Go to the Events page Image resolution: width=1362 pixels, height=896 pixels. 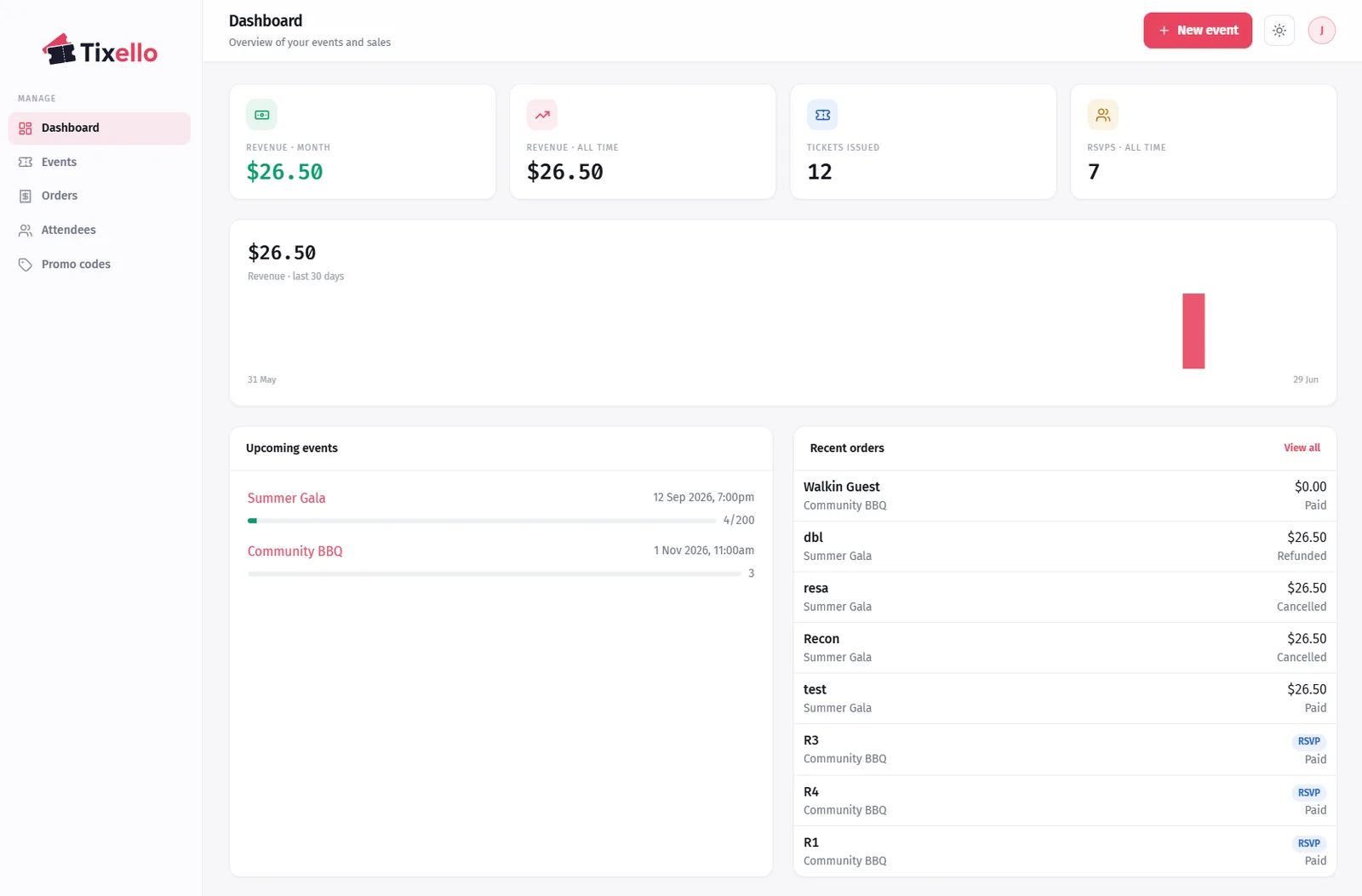(x=100, y=162)
